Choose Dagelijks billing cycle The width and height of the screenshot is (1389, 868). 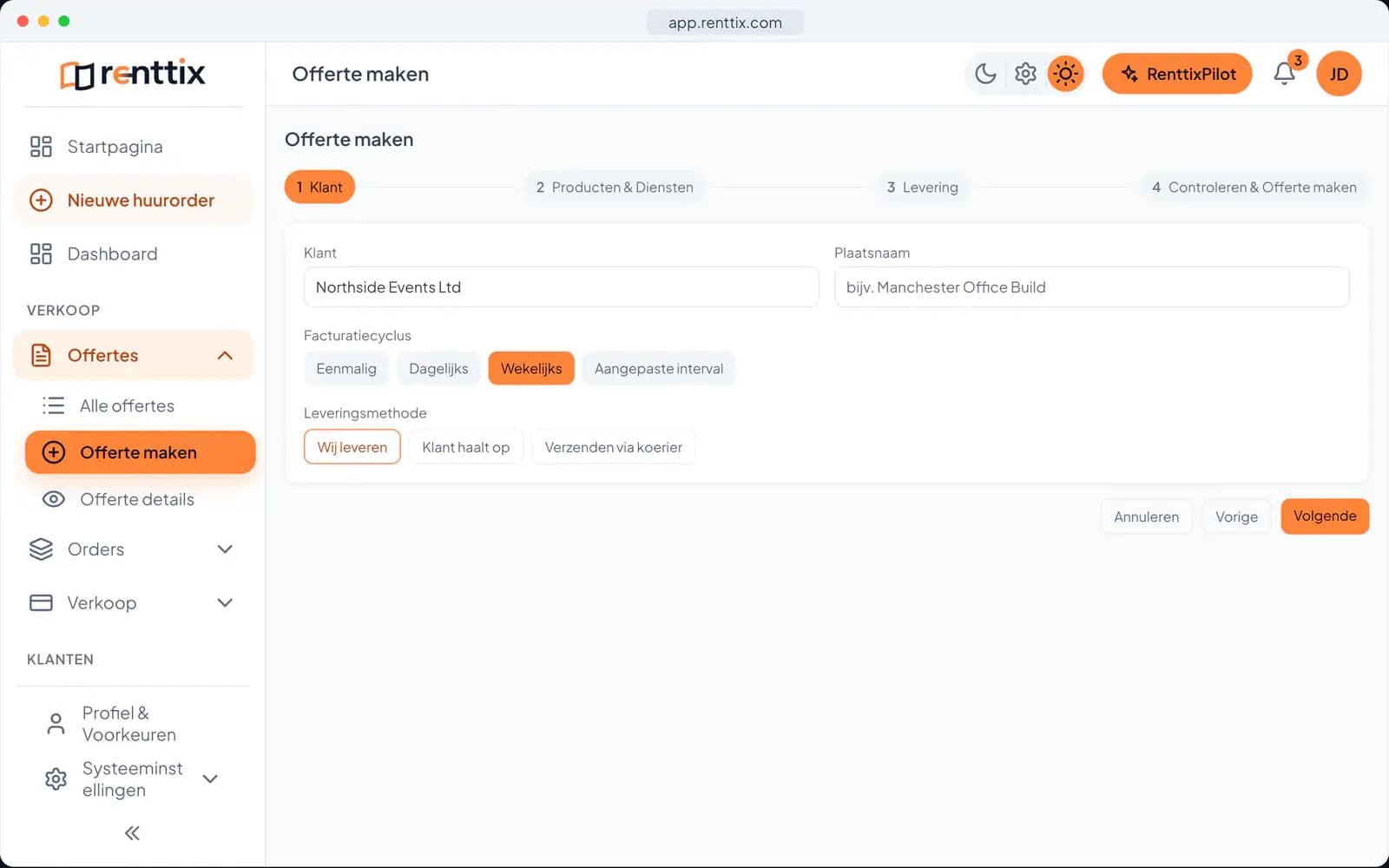click(438, 369)
